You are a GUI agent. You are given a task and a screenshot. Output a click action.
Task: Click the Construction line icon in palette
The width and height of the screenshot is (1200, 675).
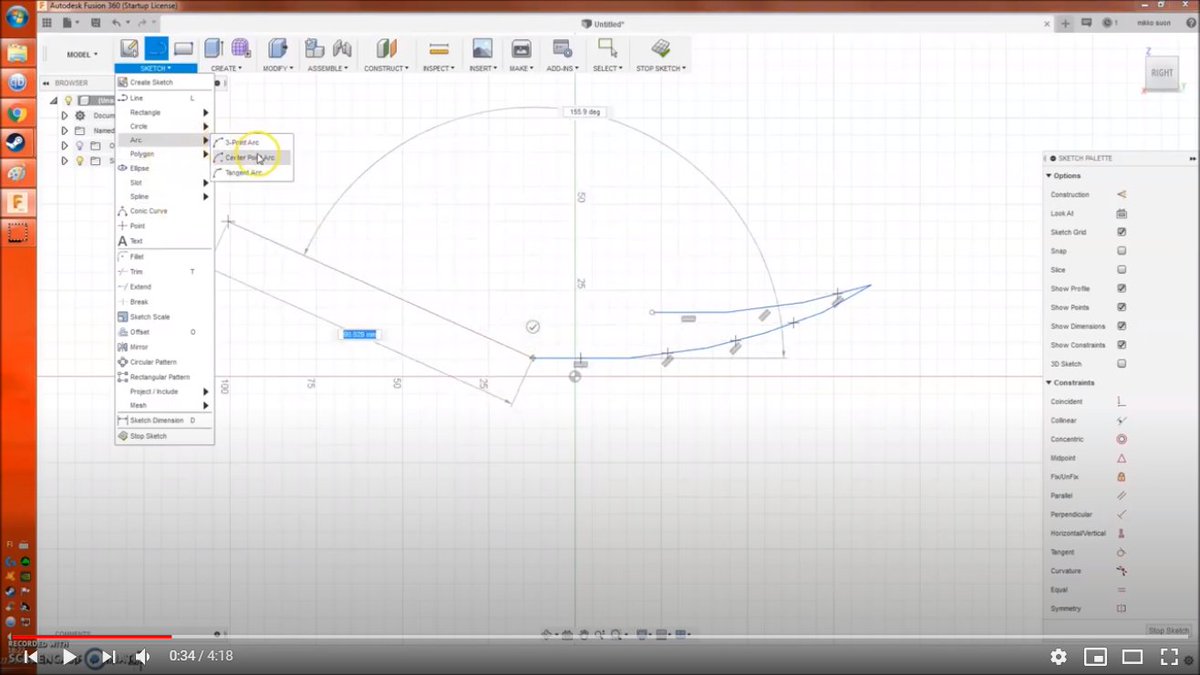pos(1121,194)
